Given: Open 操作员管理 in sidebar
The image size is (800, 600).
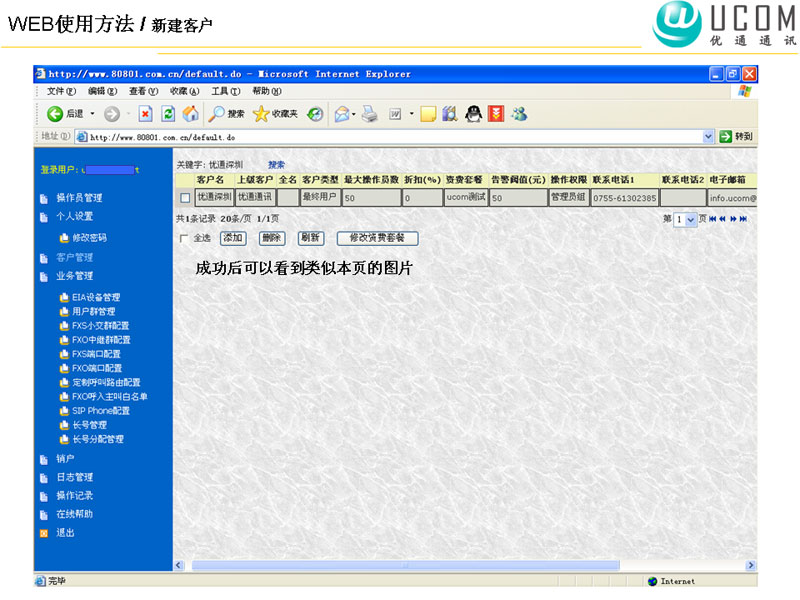Looking at the screenshot, I should coord(79,198).
